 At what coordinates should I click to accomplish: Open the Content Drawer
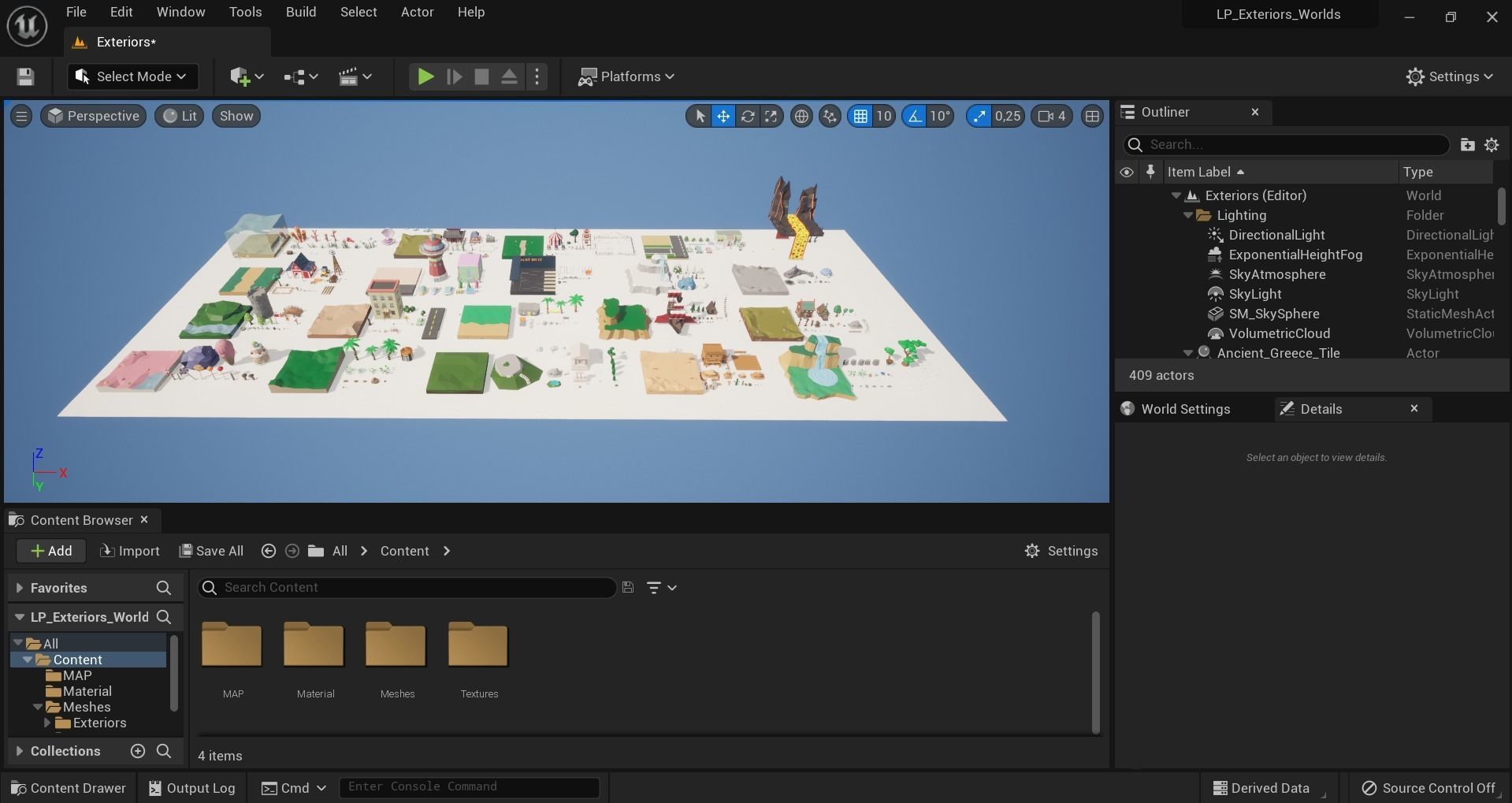tap(68, 788)
